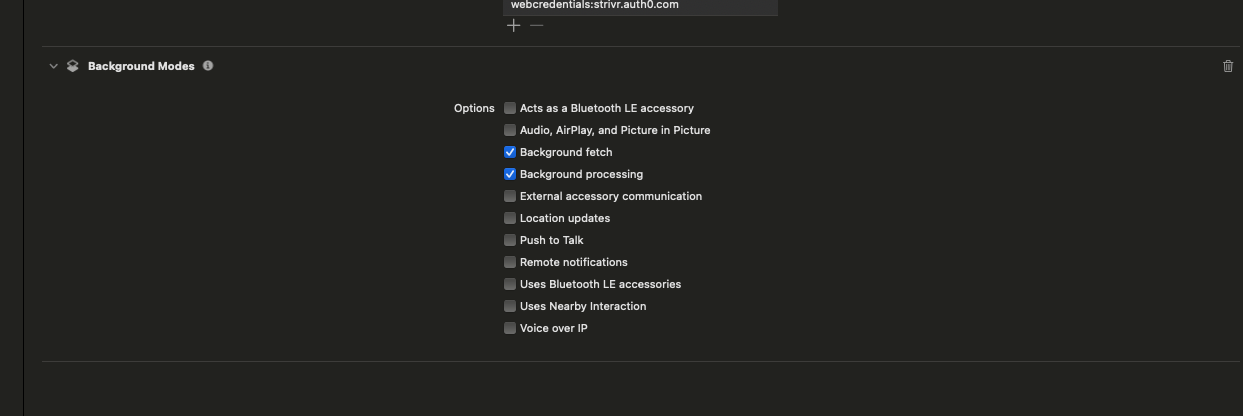Screen dimensions: 1243x416
Task: Click the Background Modes section title
Action: [141, 66]
